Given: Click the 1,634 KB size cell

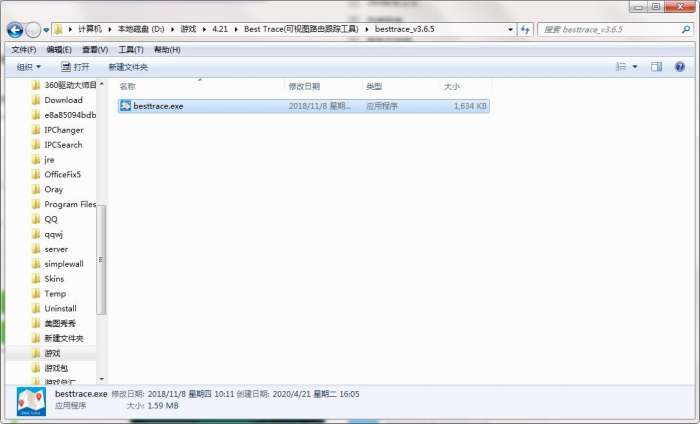Looking at the screenshot, I should [x=470, y=106].
